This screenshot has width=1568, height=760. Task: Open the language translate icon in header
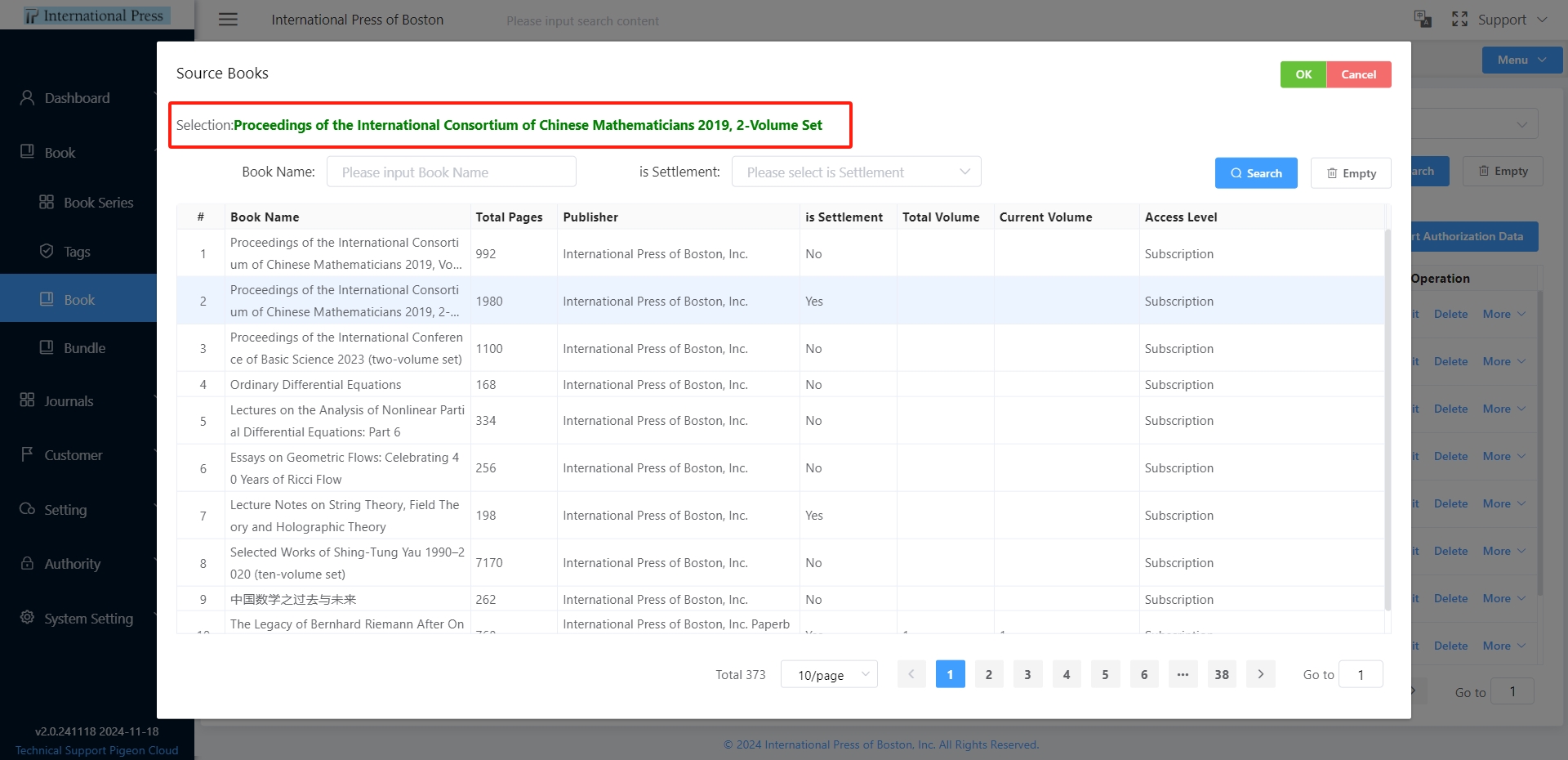coord(1423,20)
